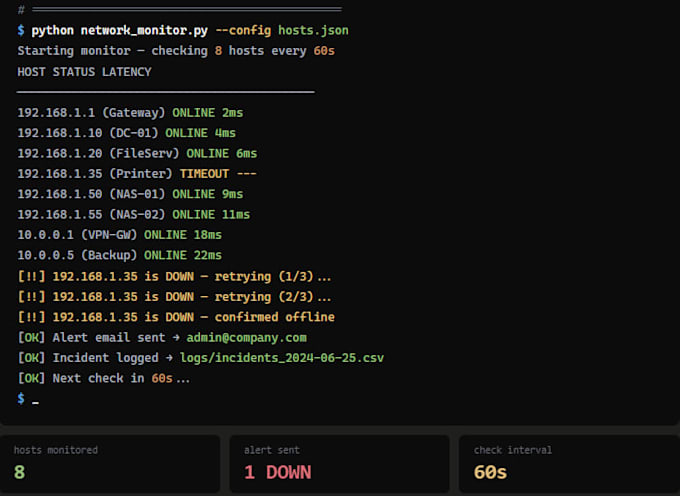Click the final shell prompt cursor line
This screenshot has height=496, width=680.
tap(28, 399)
